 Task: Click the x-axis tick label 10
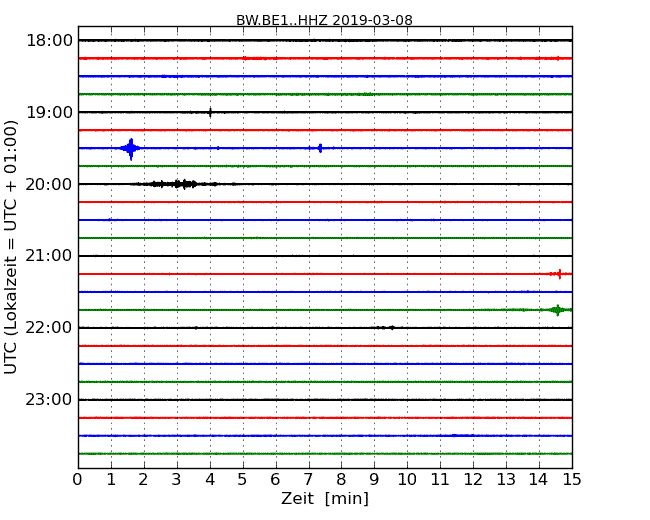coord(407,479)
